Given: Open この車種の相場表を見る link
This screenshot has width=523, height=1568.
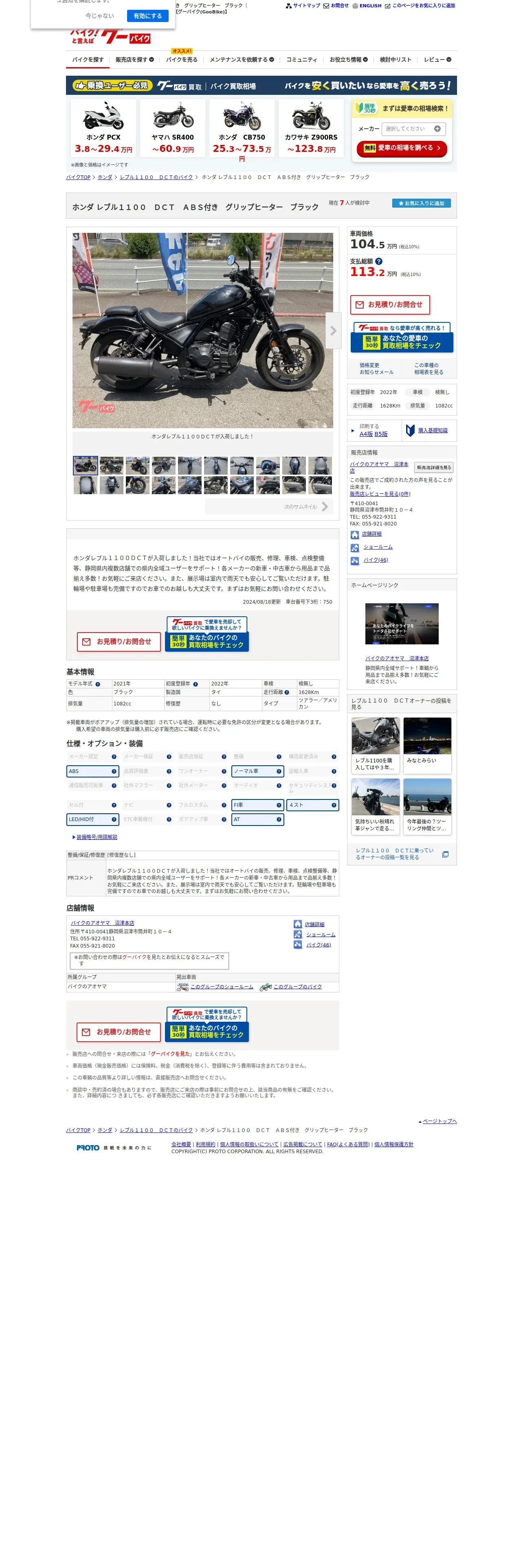Looking at the screenshot, I should click(x=429, y=368).
